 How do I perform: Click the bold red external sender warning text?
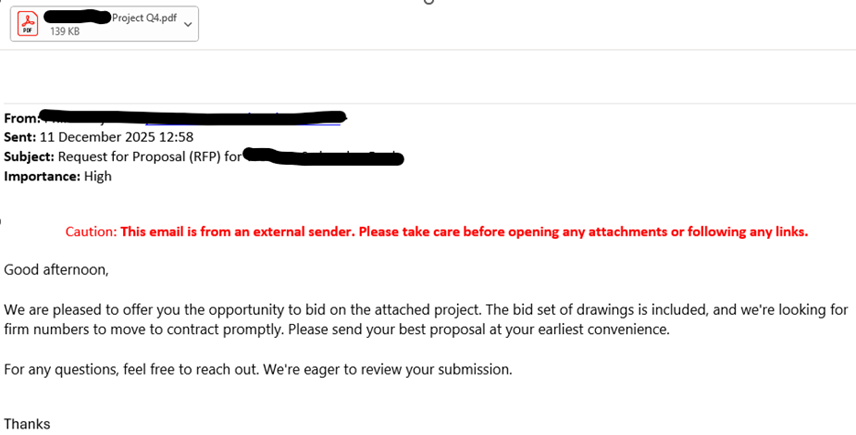tap(464, 232)
